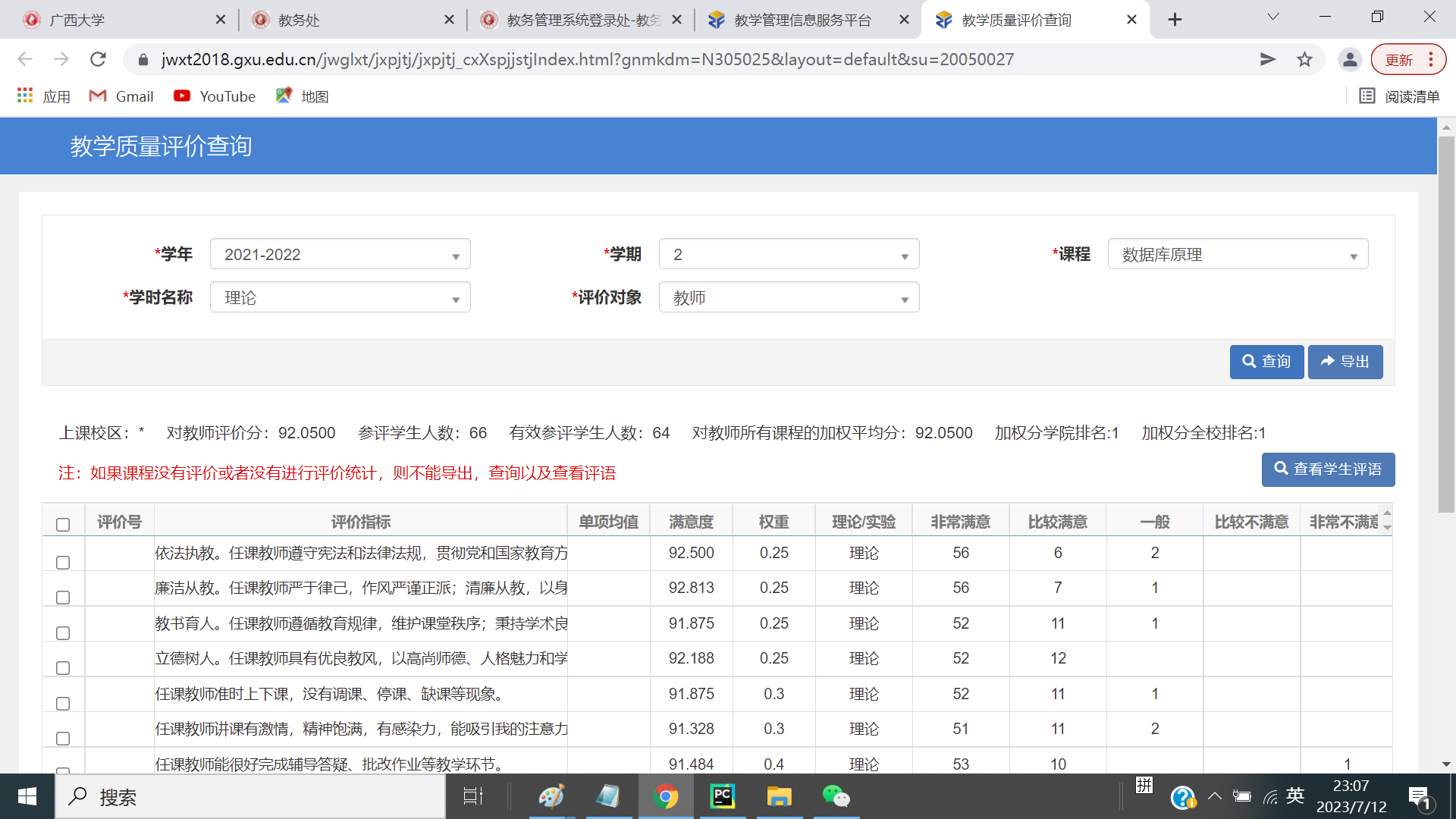Open the notification center icon

pos(1420,798)
